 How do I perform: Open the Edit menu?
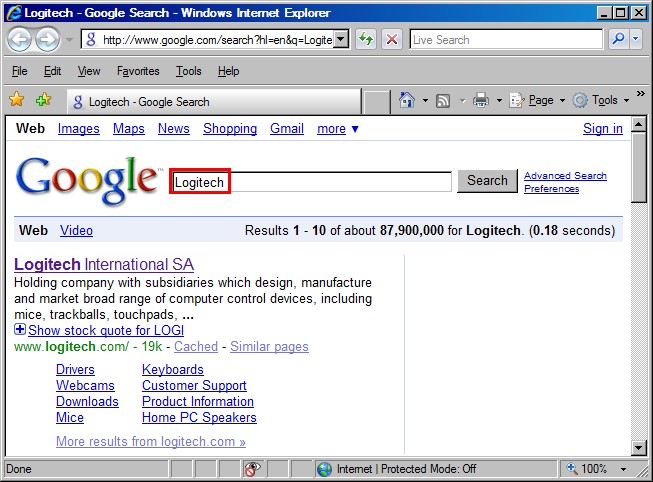pyautogui.click(x=52, y=71)
